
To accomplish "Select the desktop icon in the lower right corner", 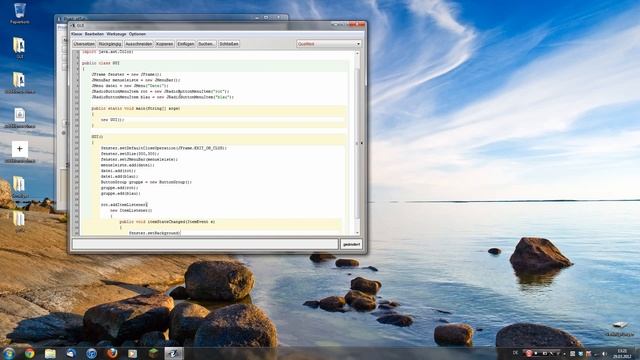I will pyautogui.click(x=620, y=329).
